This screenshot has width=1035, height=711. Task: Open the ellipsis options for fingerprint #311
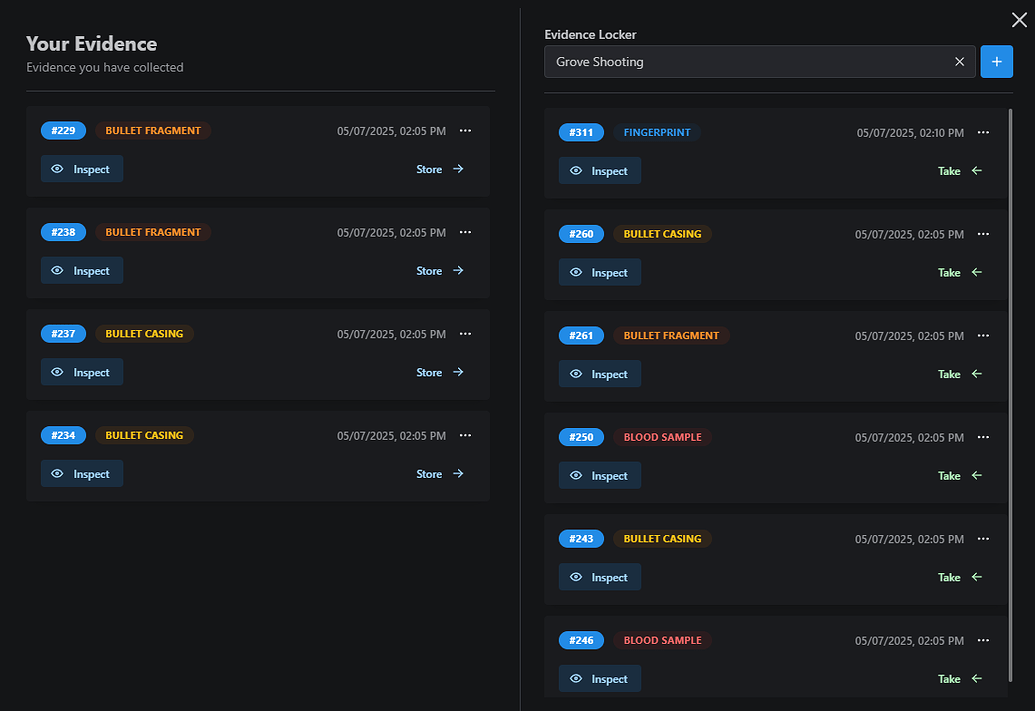[x=983, y=132]
